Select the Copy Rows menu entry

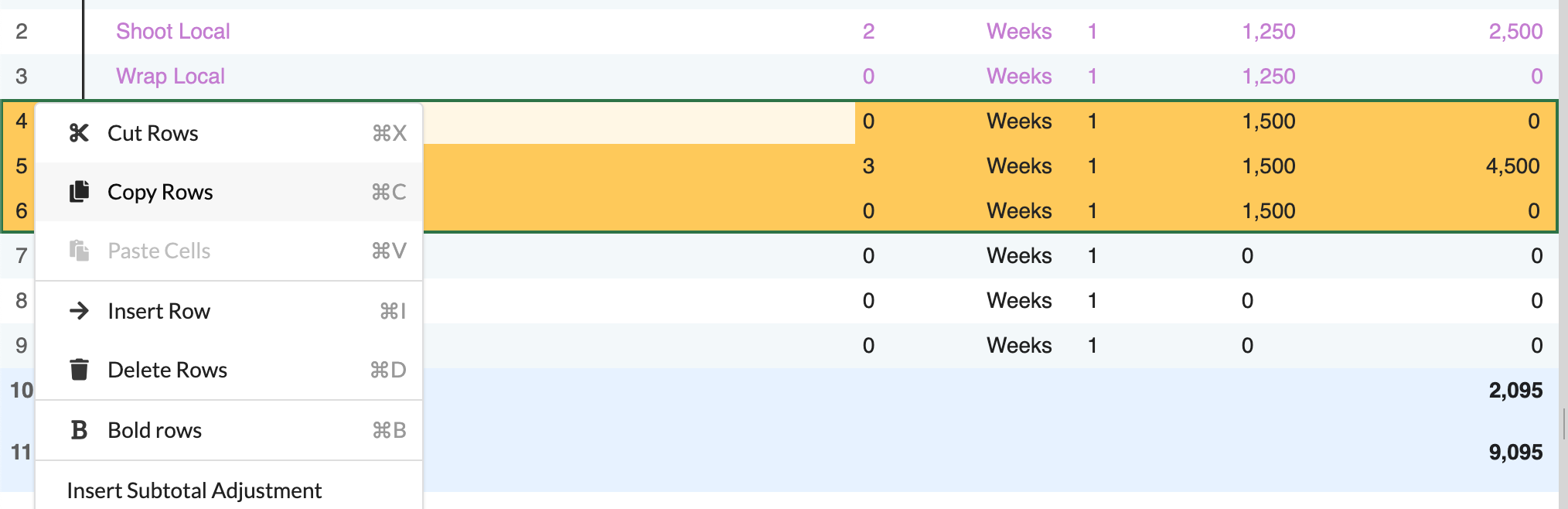coord(160,192)
